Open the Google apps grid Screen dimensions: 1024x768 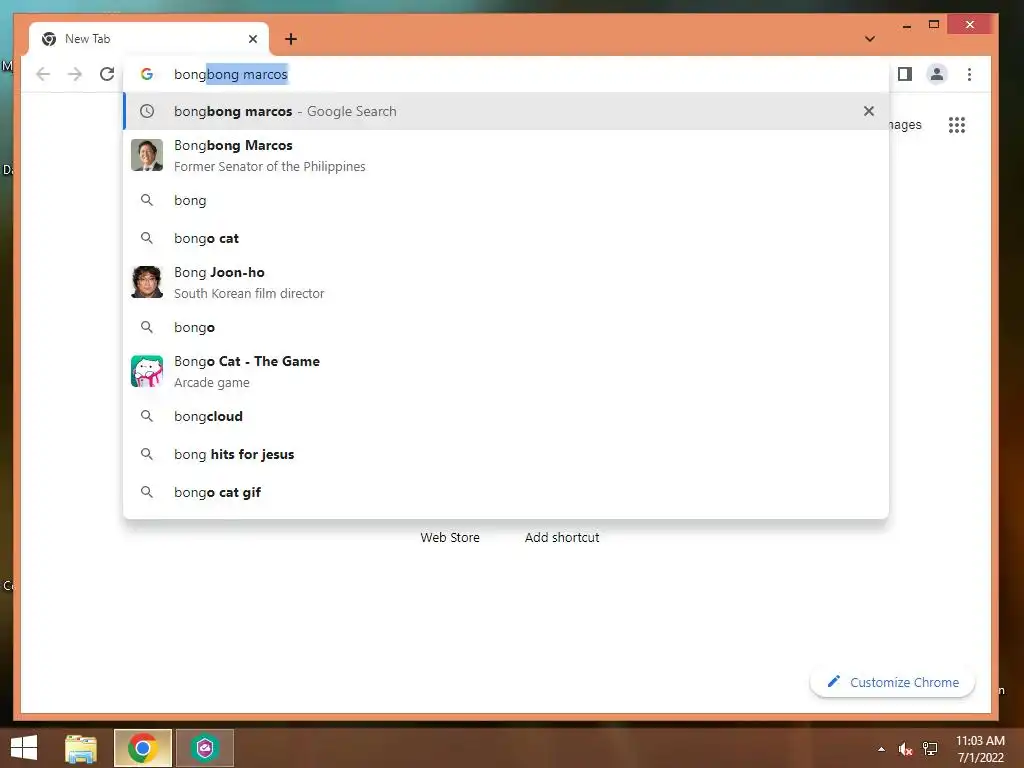tap(957, 125)
